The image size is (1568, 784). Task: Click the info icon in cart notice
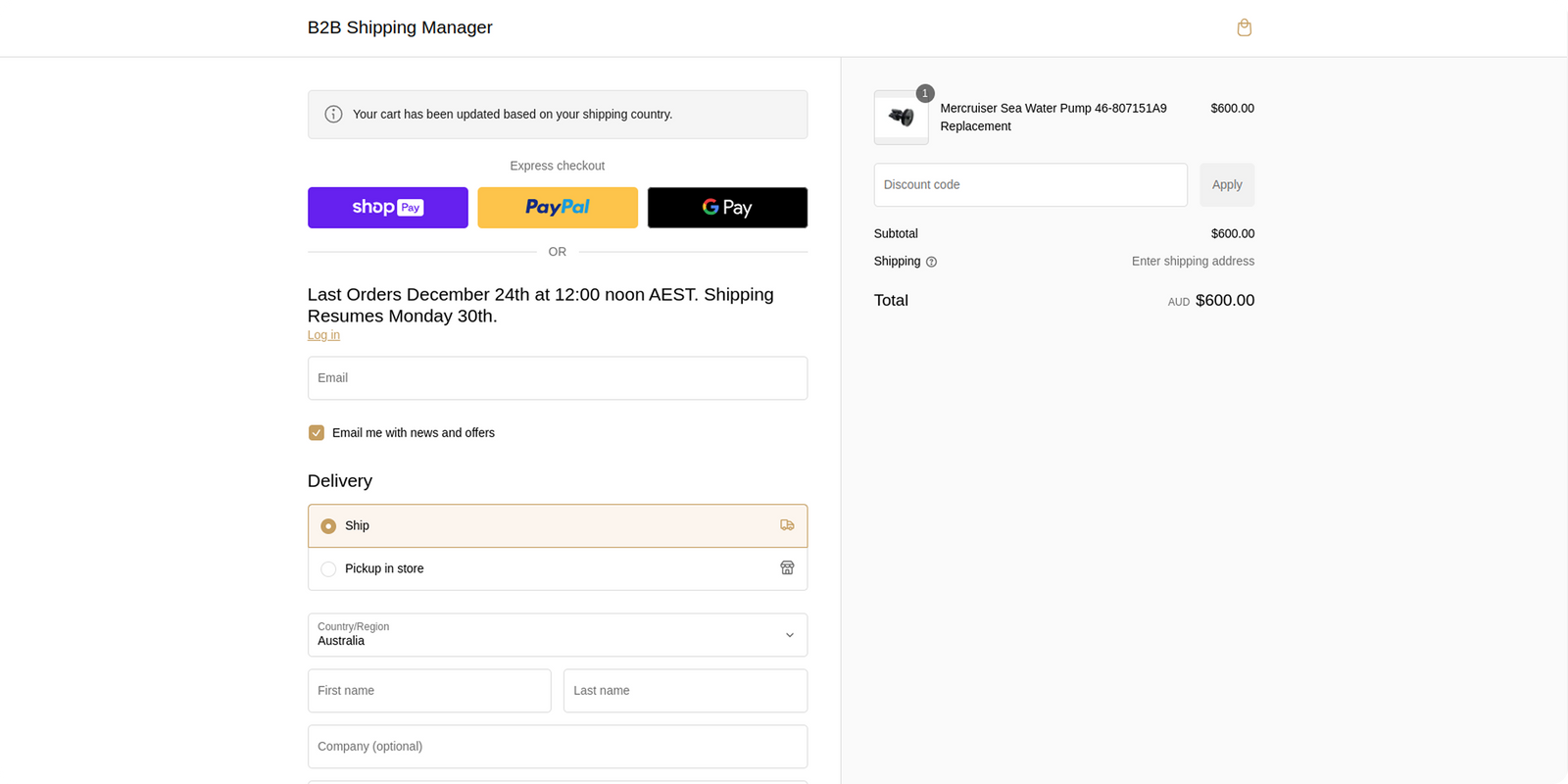click(x=333, y=115)
